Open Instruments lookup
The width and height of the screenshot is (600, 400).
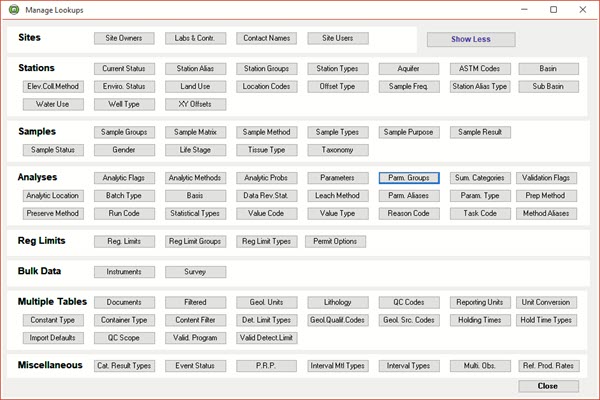[x=124, y=272]
